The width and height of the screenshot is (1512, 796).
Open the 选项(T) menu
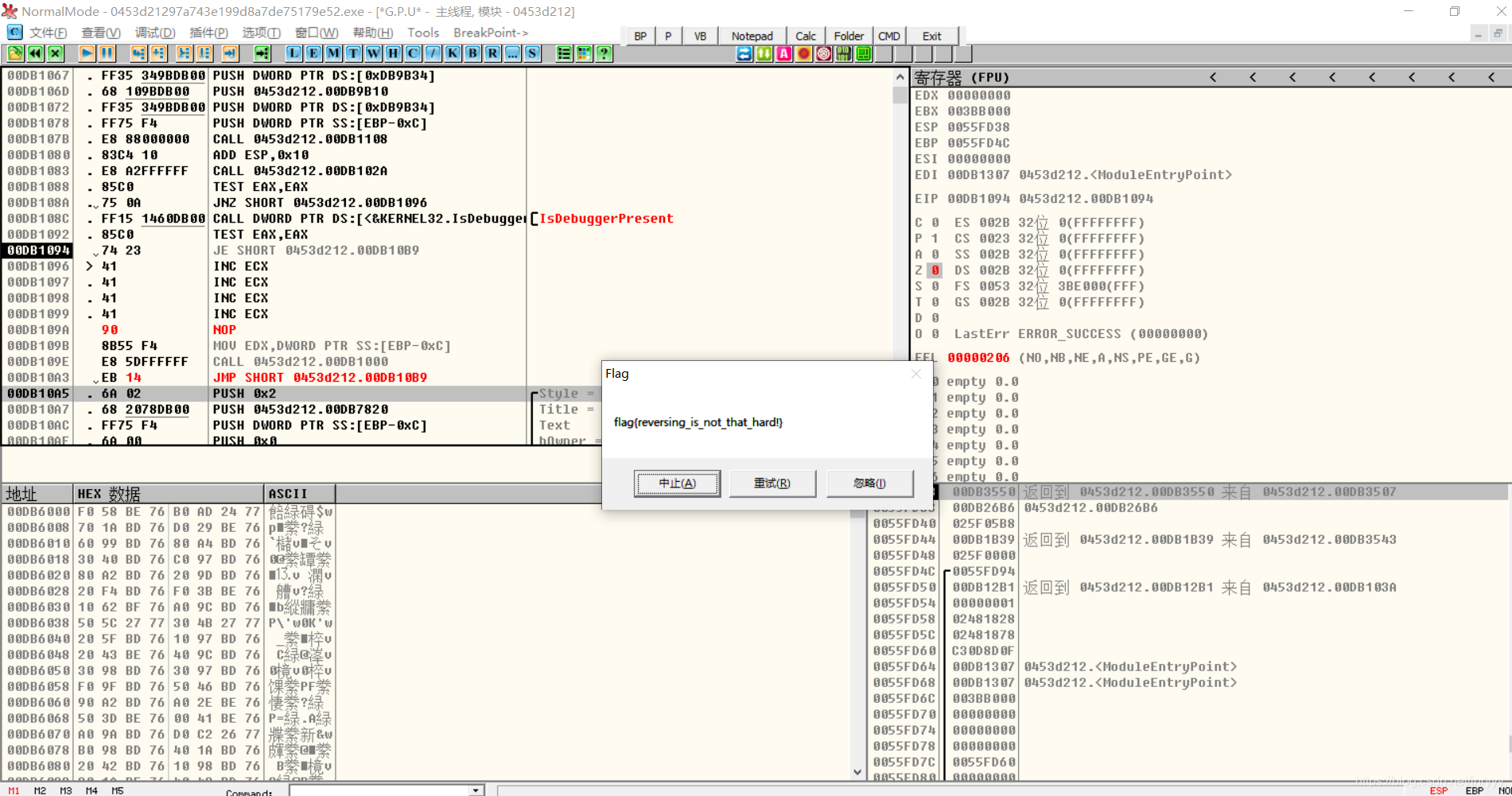pyautogui.click(x=261, y=33)
